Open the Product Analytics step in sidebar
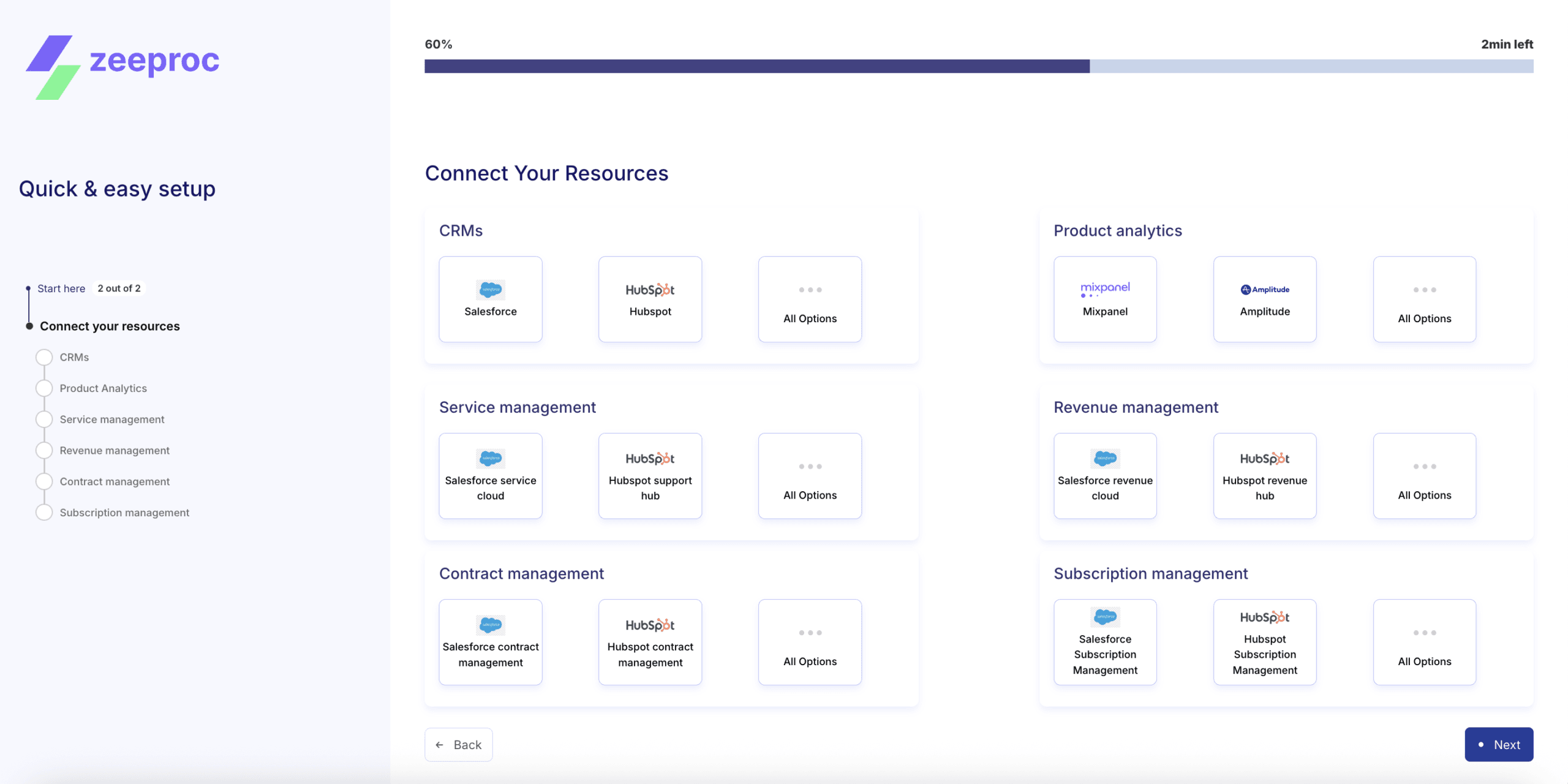The height and width of the screenshot is (784, 1568). (x=103, y=388)
